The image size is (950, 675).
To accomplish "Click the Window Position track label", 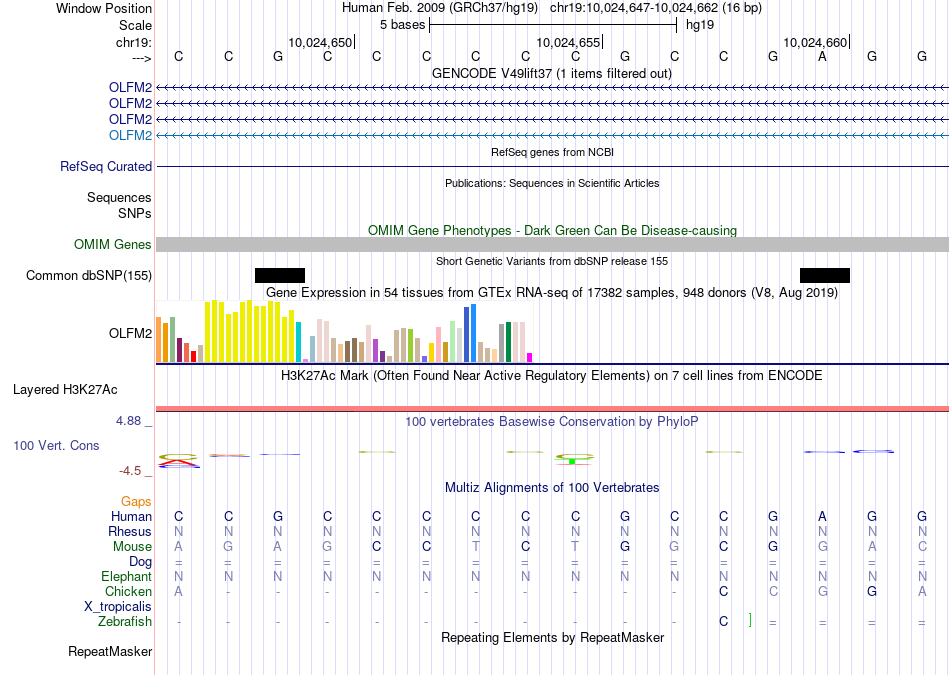I will pyautogui.click(x=104, y=8).
